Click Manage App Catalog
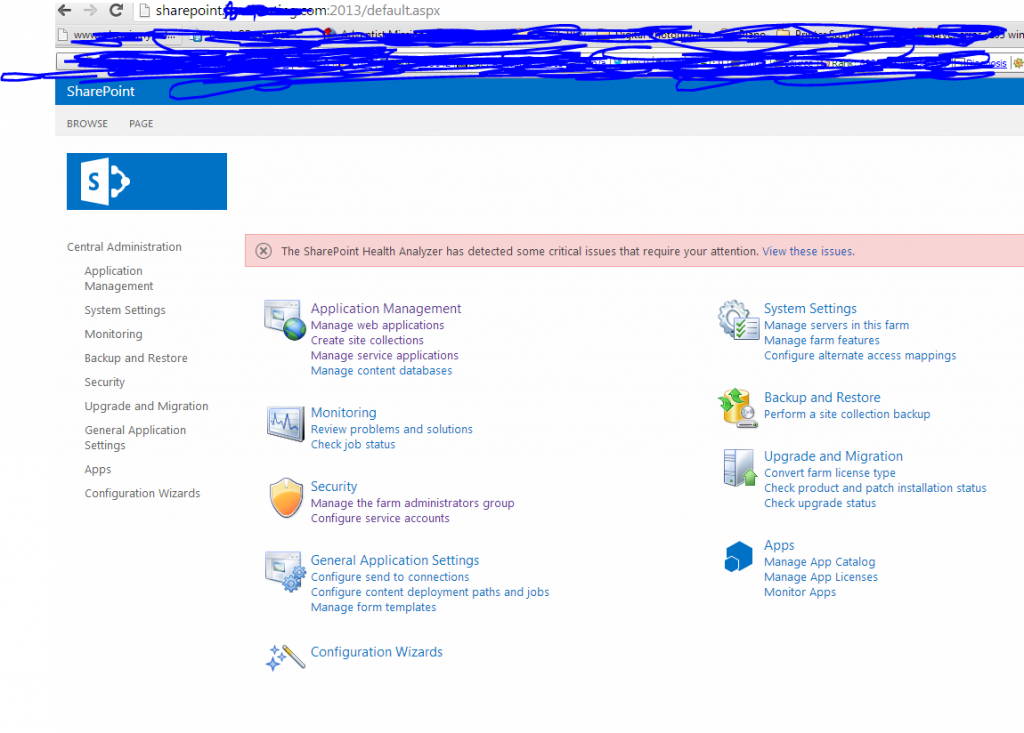The height and width of the screenshot is (733, 1024). (820, 562)
